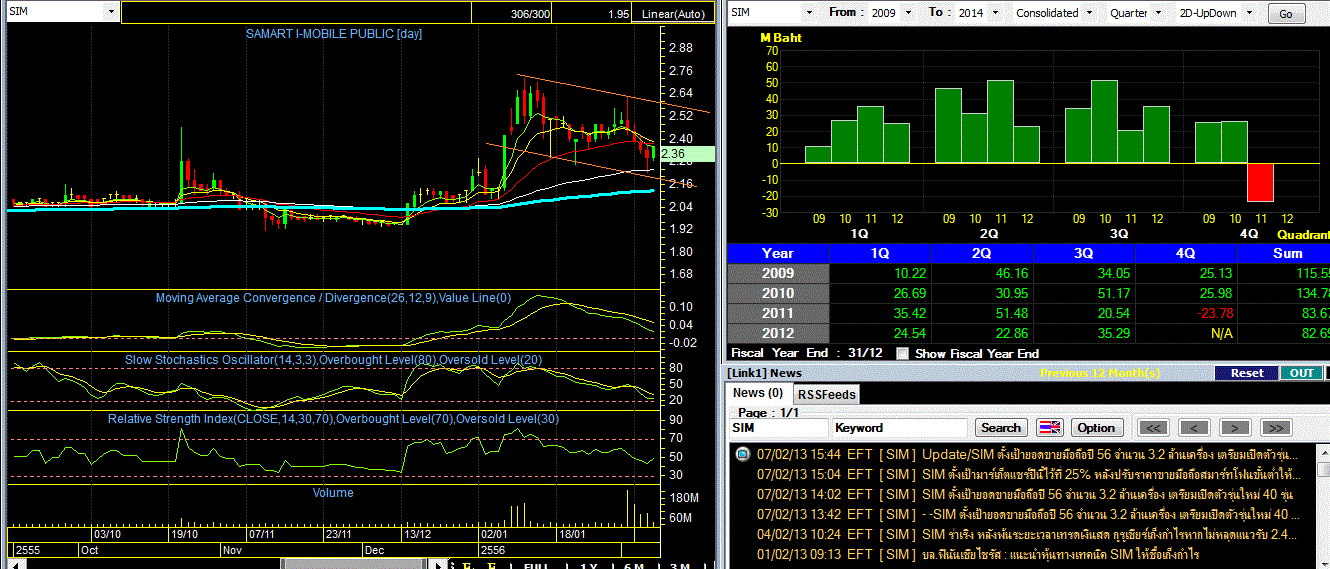This screenshot has height=569, width=1330.
Task: Open the 07/02/13 13:42 SIM news item
Action: [x=1028, y=514]
